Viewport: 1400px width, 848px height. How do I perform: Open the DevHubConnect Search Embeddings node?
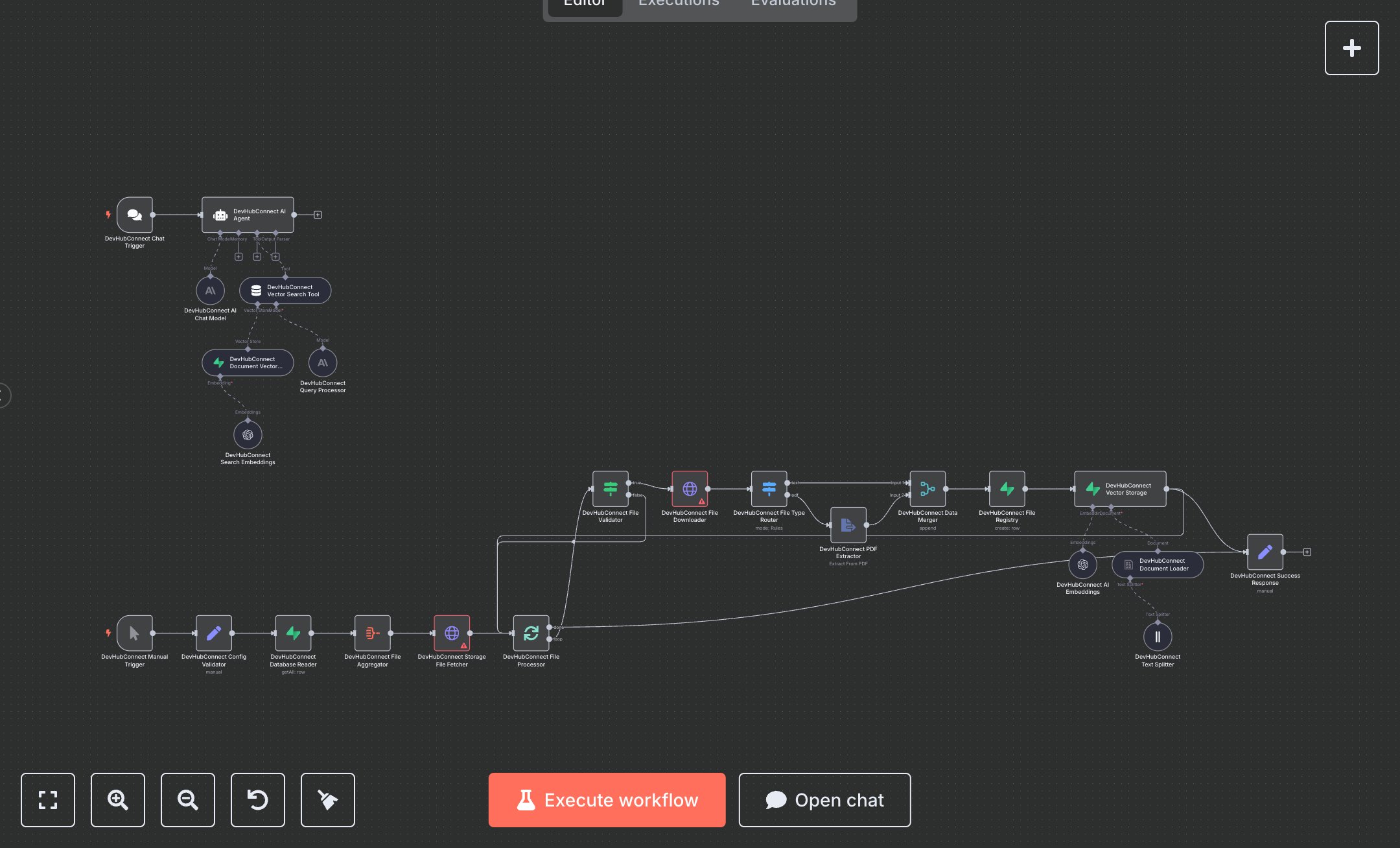[248, 435]
